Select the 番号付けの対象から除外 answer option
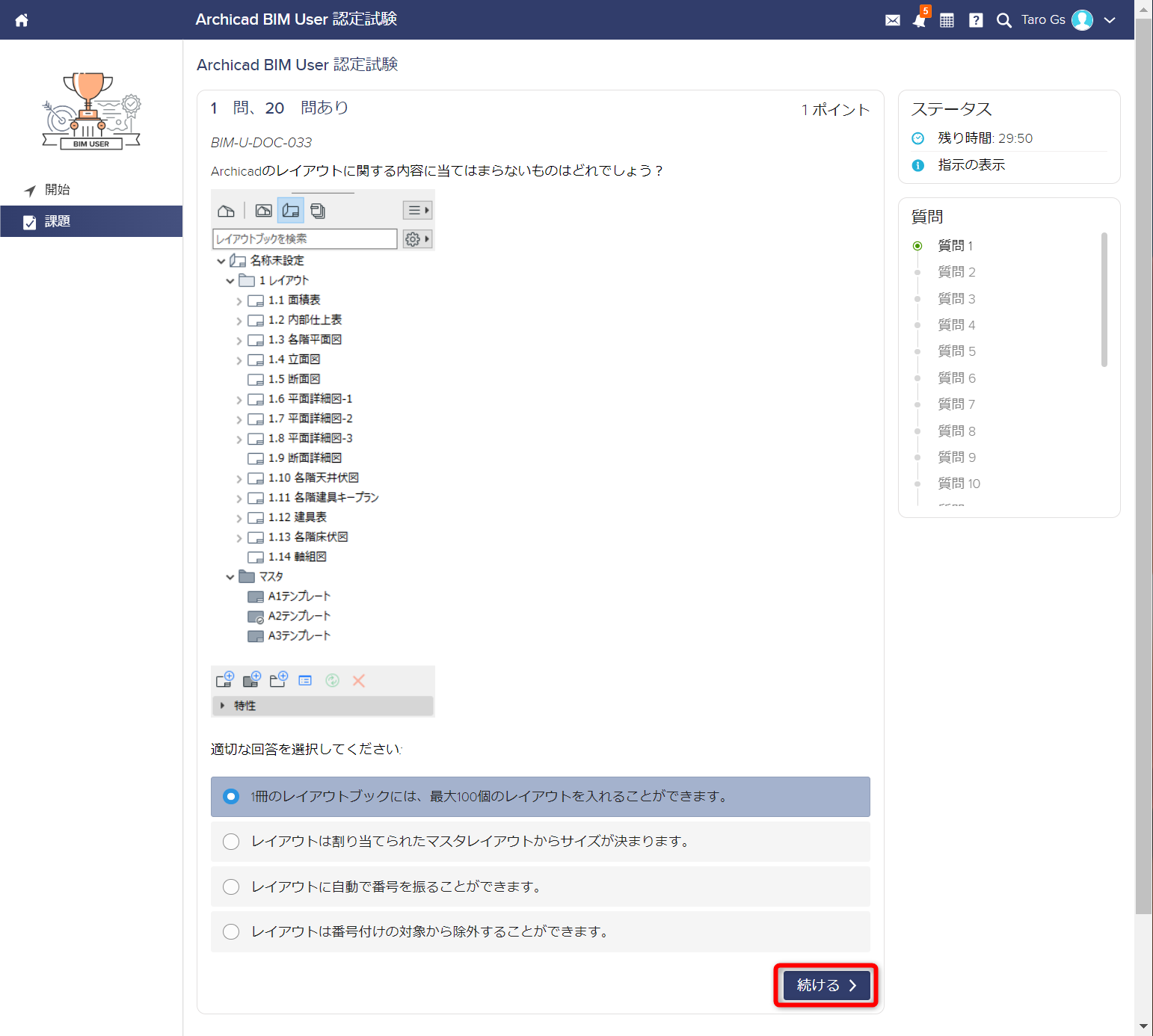 tap(540, 931)
